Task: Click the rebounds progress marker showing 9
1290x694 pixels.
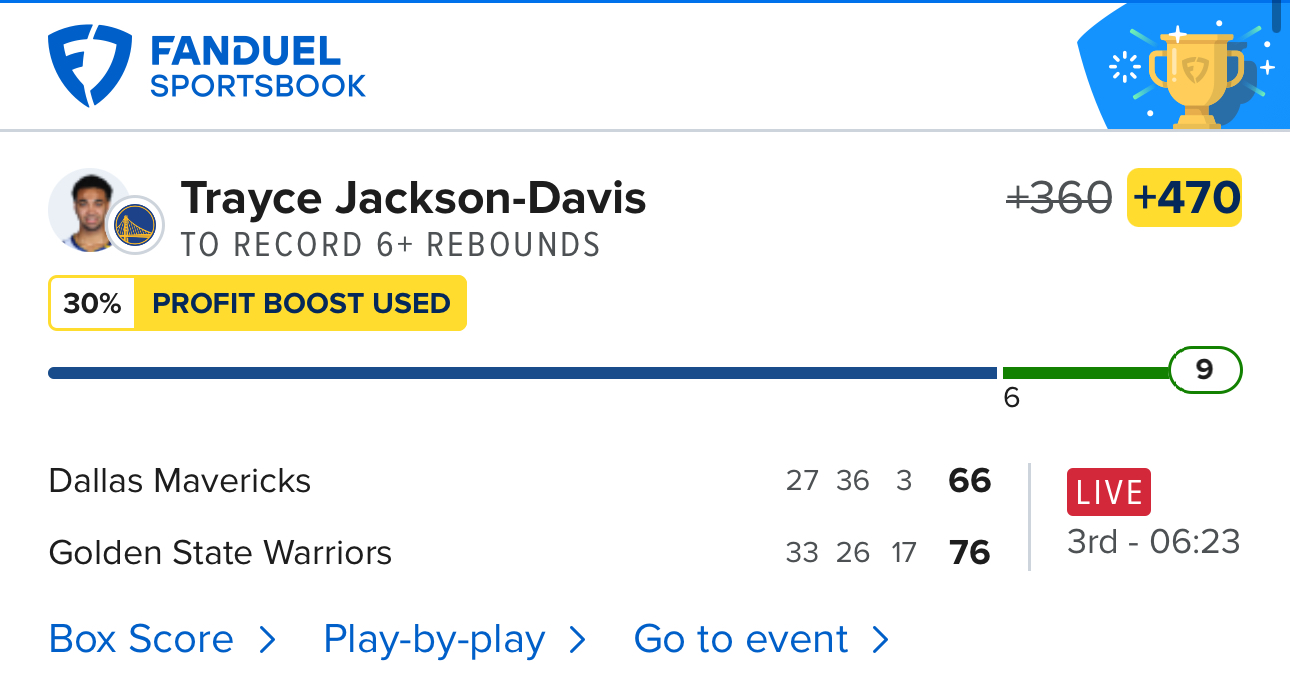Action: pos(1205,371)
